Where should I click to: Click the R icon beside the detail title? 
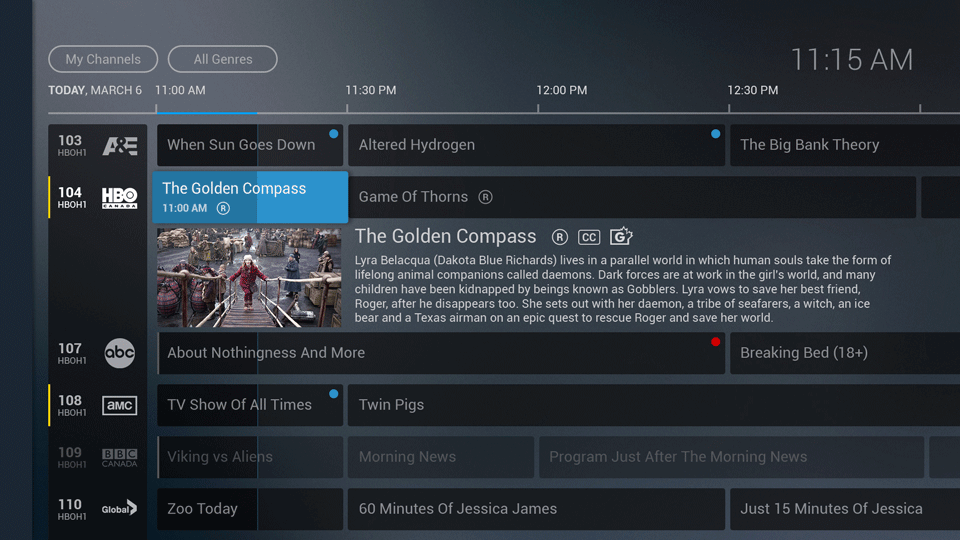pos(560,237)
